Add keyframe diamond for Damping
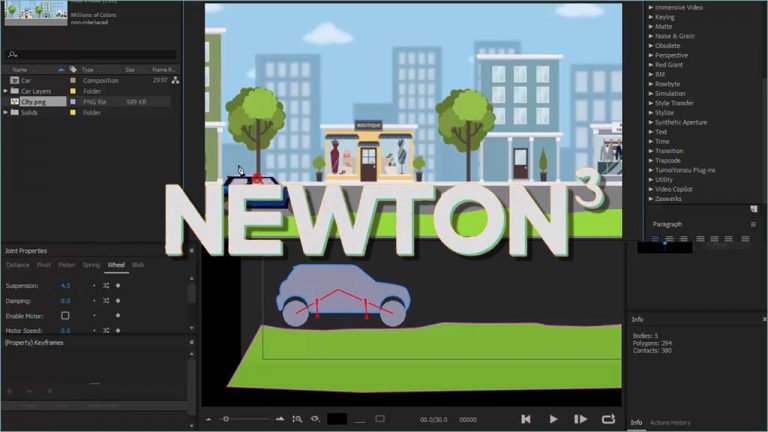The width and height of the screenshot is (768, 432). tap(118, 301)
